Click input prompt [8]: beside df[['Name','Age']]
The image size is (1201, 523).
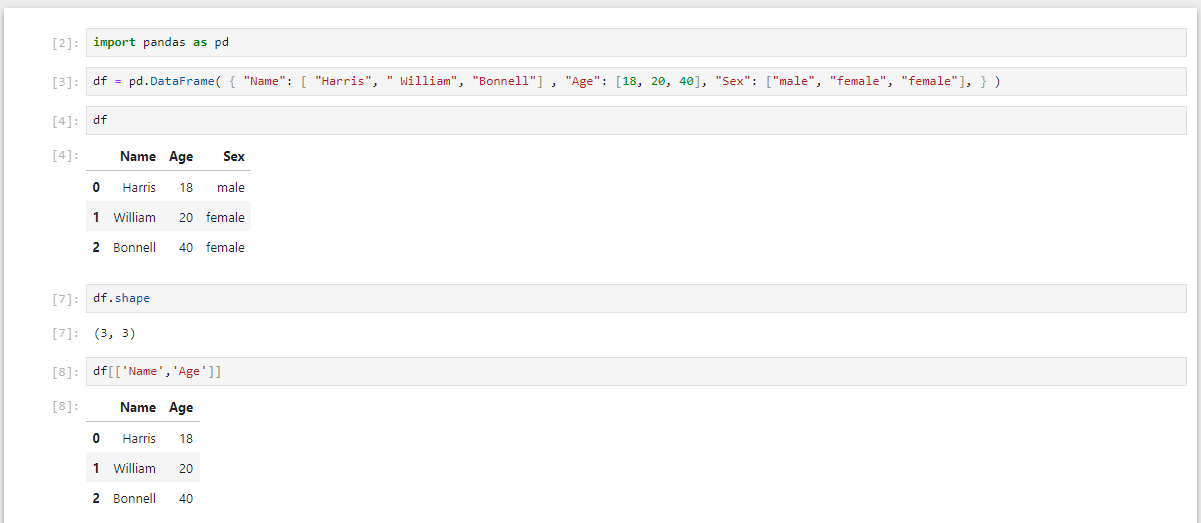click(x=65, y=372)
